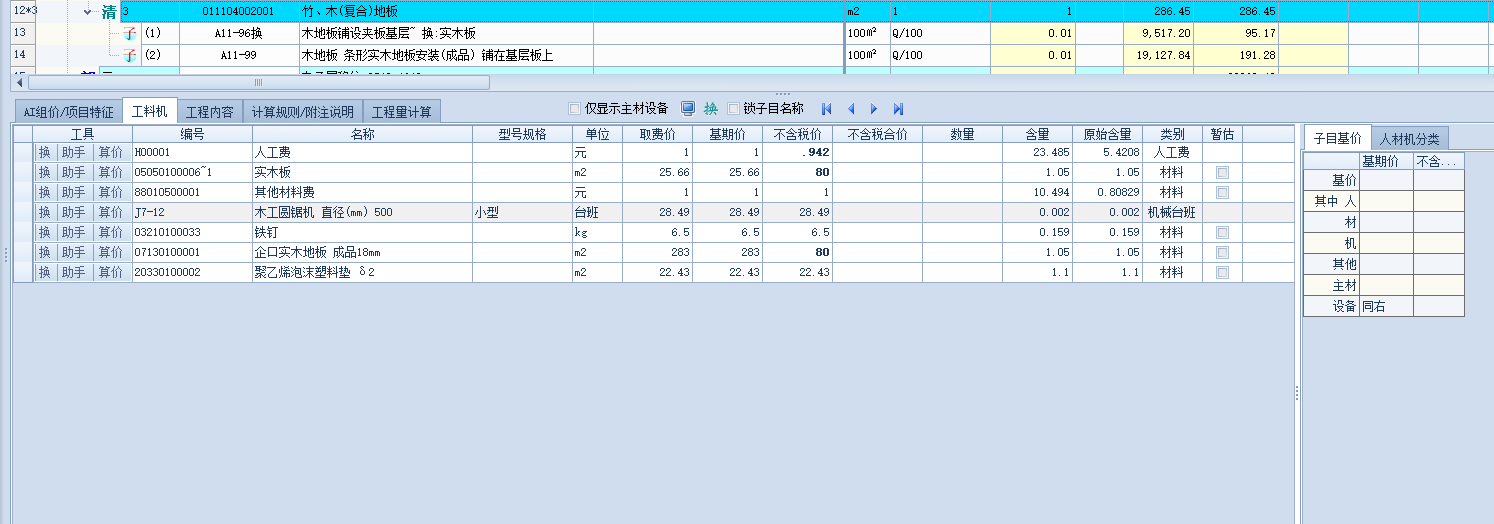Image resolution: width=1494 pixels, height=524 pixels.
Task: Click value 9,517.20 in row 13
Action: coord(1157,33)
